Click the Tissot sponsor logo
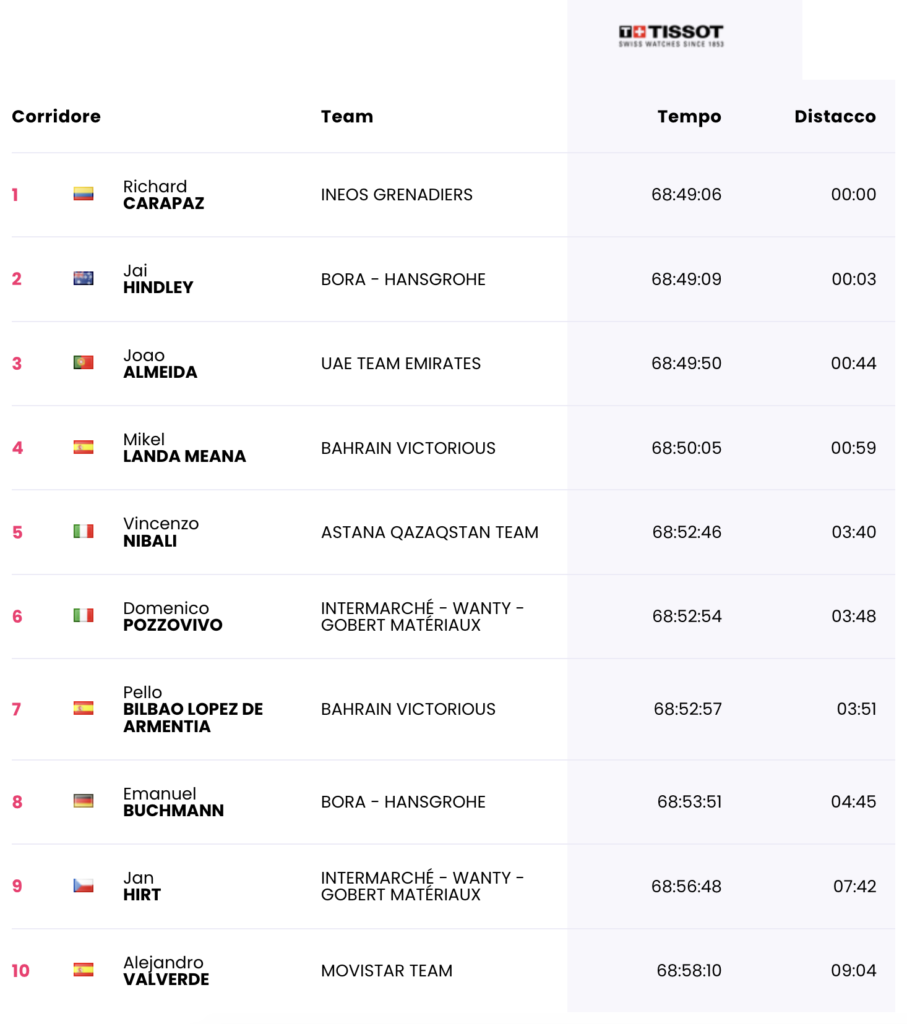Image resolution: width=907 pixels, height=1024 pixels. point(671,36)
